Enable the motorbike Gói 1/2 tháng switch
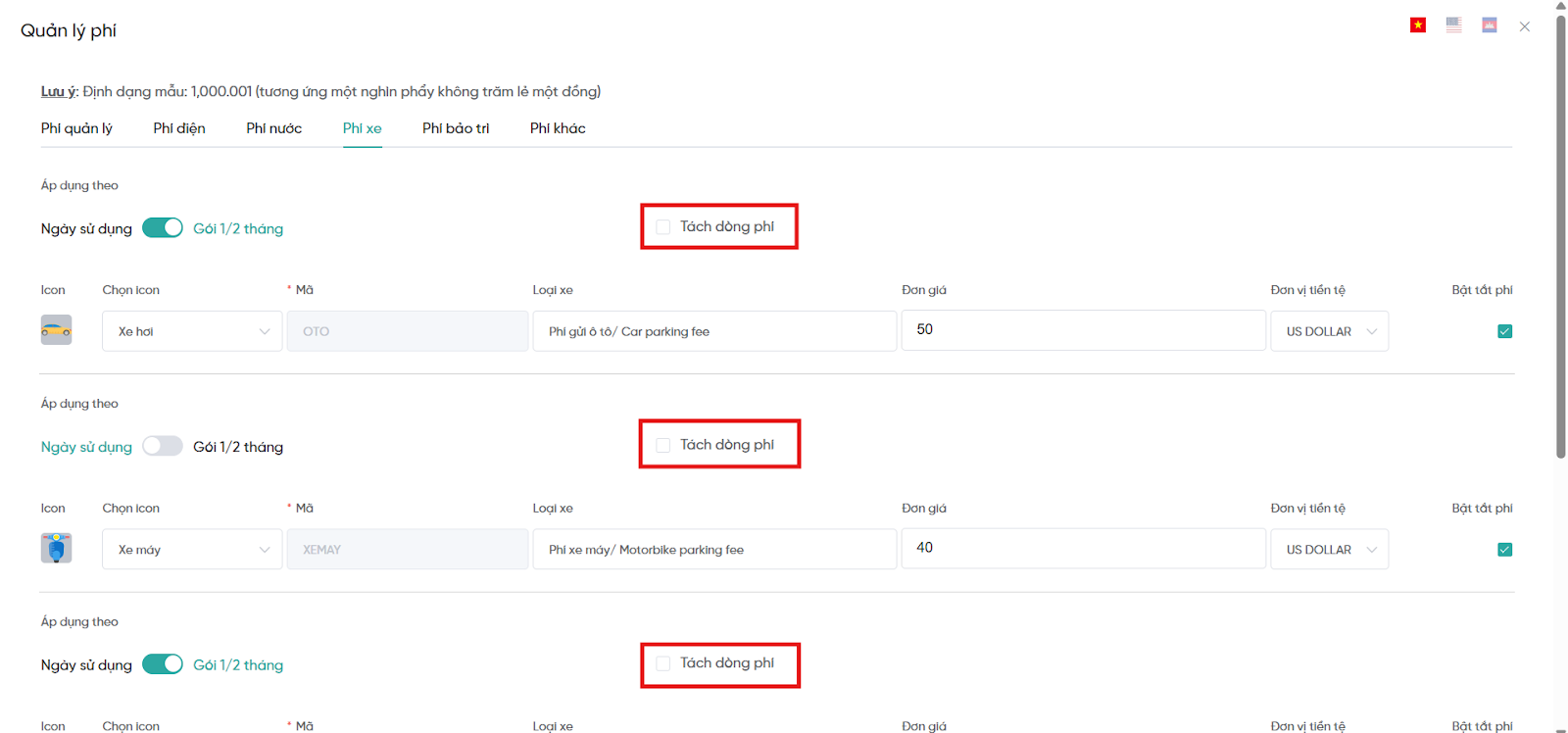This screenshot has width=1568, height=733. (x=163, y=447)
